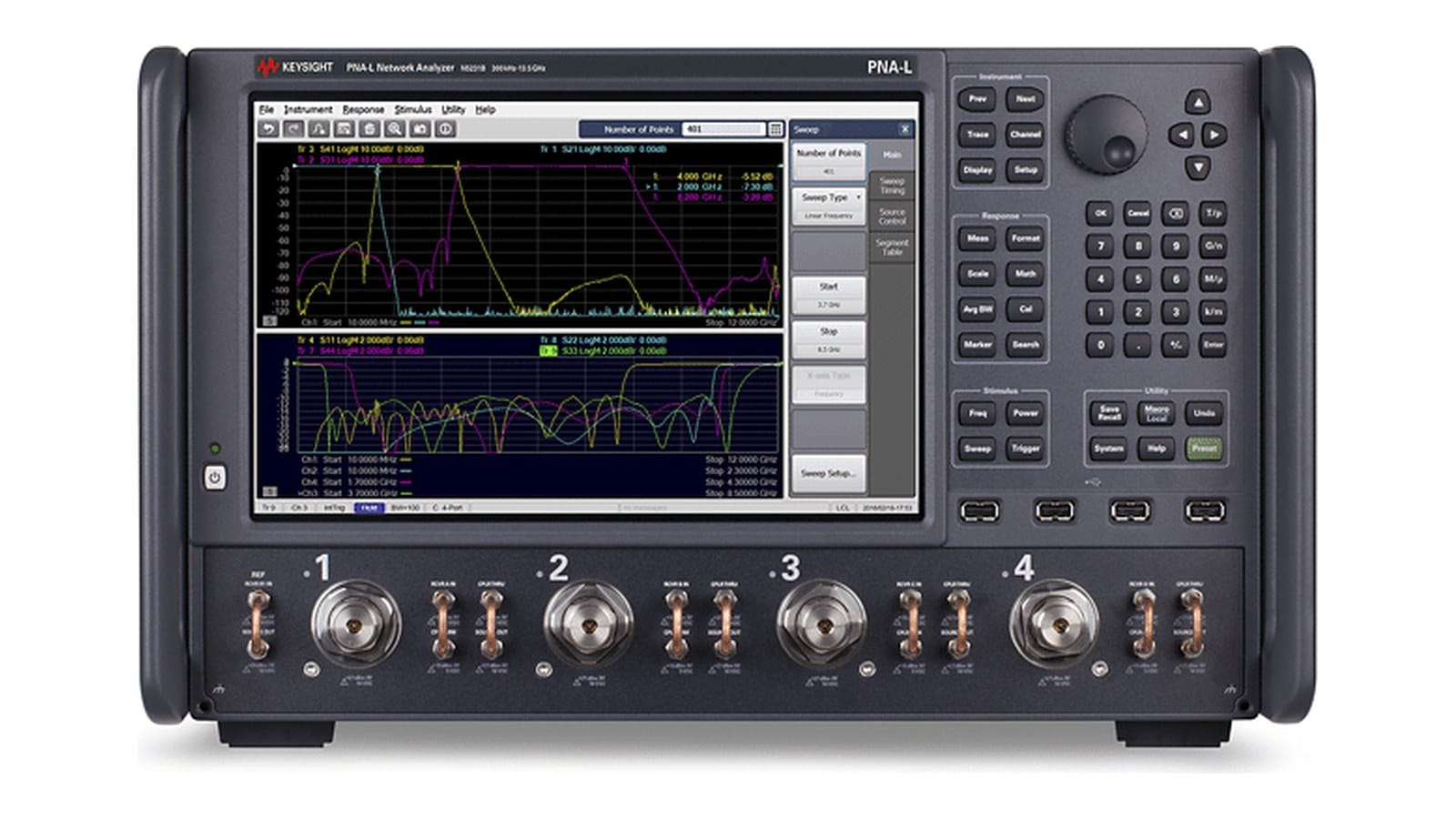Tap the down arrow navigation key
Screen dimensions: 1456x819
(1198, 167)
